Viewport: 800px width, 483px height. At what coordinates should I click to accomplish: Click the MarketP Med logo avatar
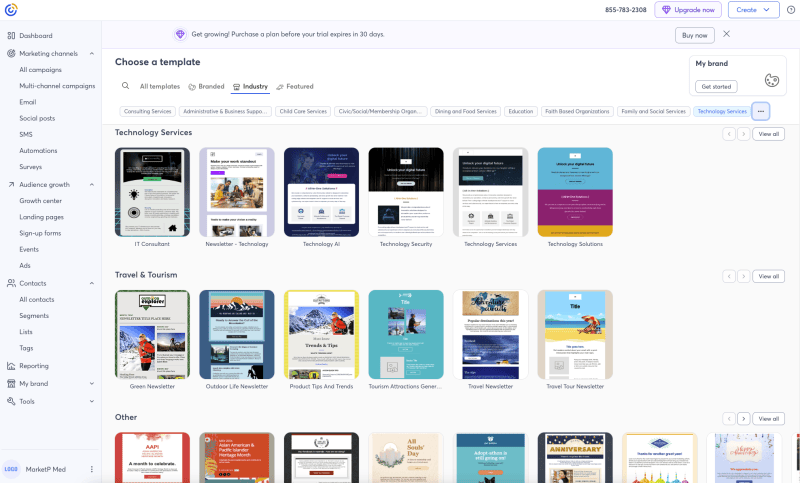click(11, 469)
